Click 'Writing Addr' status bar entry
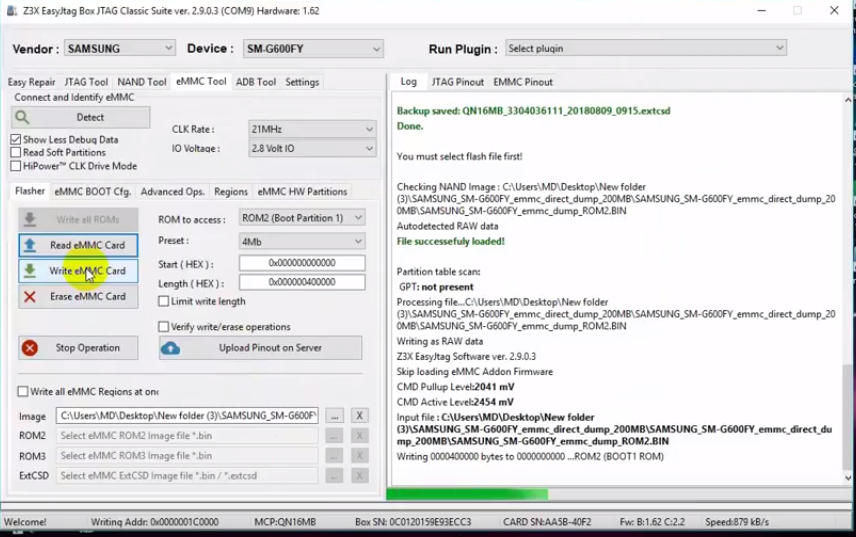This screenshot has width=856, height=537. [154, 522]
